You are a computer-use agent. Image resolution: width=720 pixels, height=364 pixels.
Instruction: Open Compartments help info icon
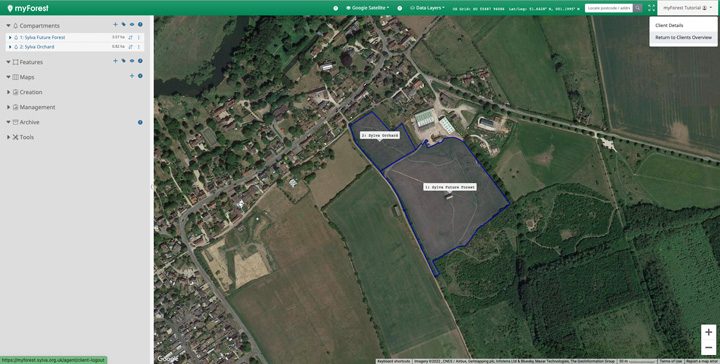[x=140, y=25]
